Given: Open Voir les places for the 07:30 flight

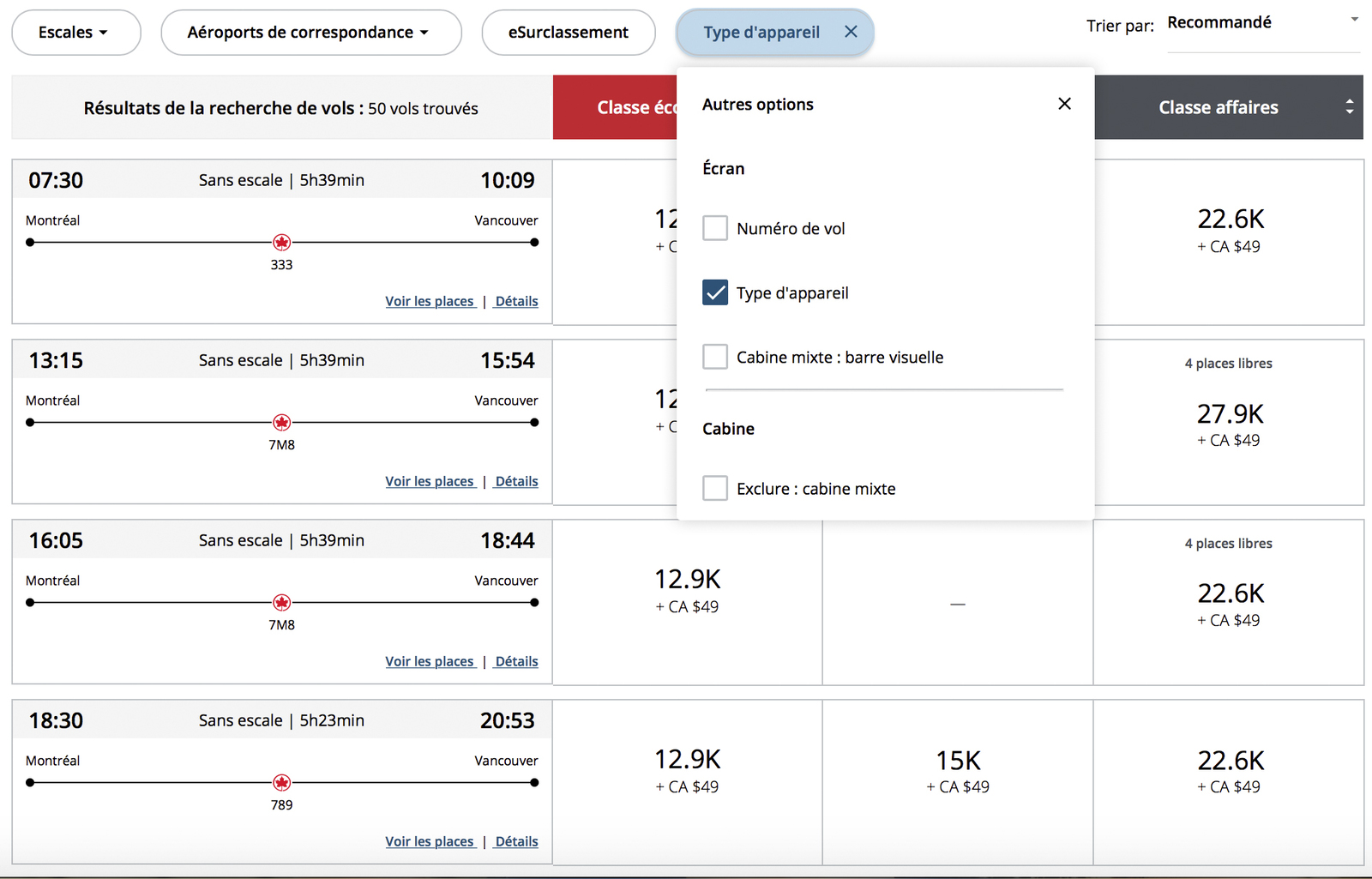Looking at the screenshot, I should click(x=430, y=301).
